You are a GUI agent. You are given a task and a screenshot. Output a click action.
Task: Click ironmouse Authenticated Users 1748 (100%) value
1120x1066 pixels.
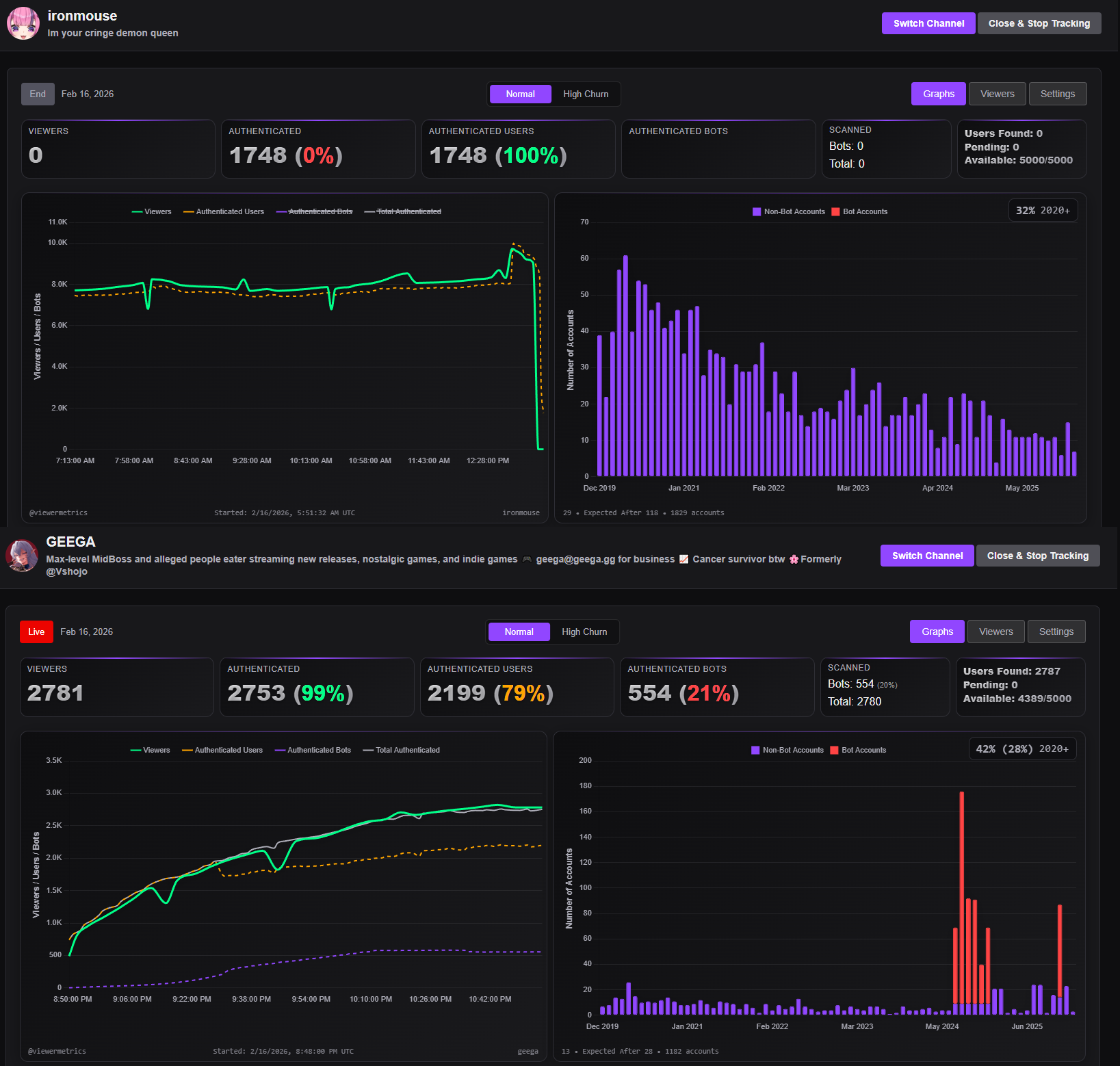point(497,155)
